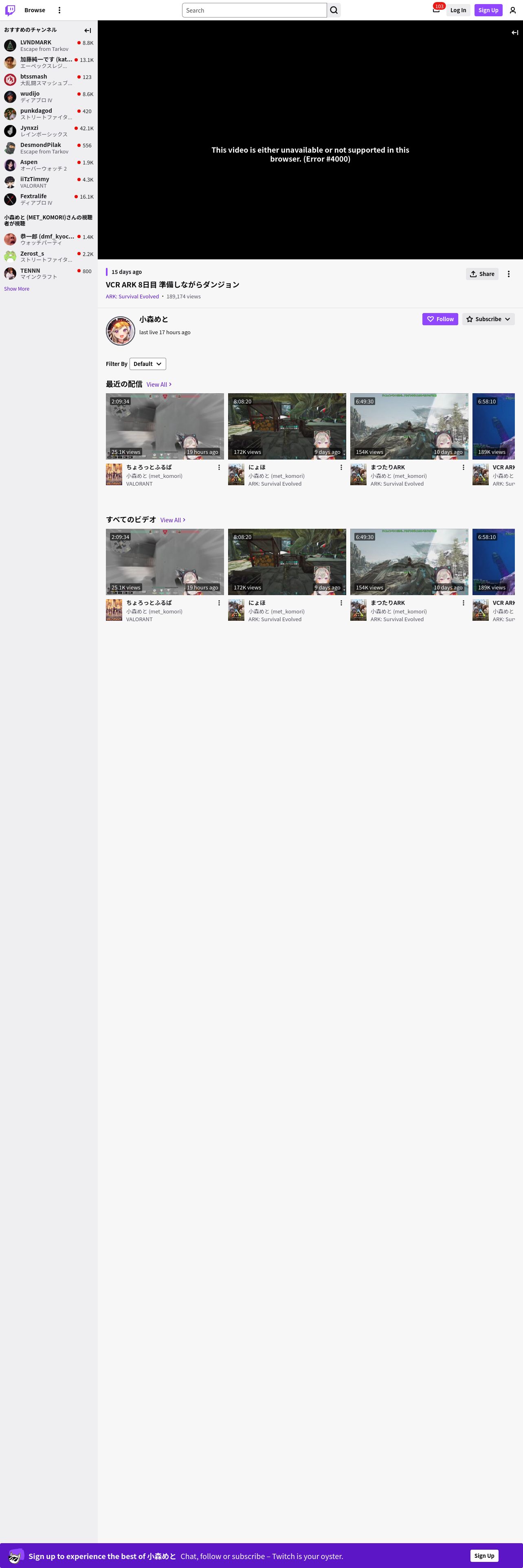Open 6:58:10 video thumbnail in 最近の配信
Screen dimensions: 523x1568
pyautogui.click(x=493, y=426)
